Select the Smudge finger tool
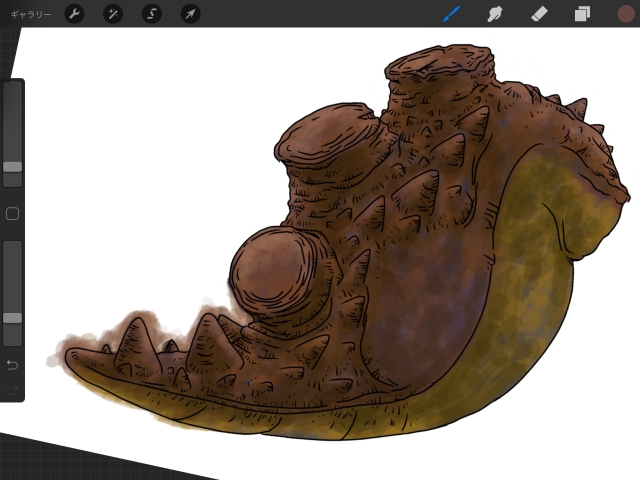The width and height of the screenshot is (640, 480). tap(494, 14)
